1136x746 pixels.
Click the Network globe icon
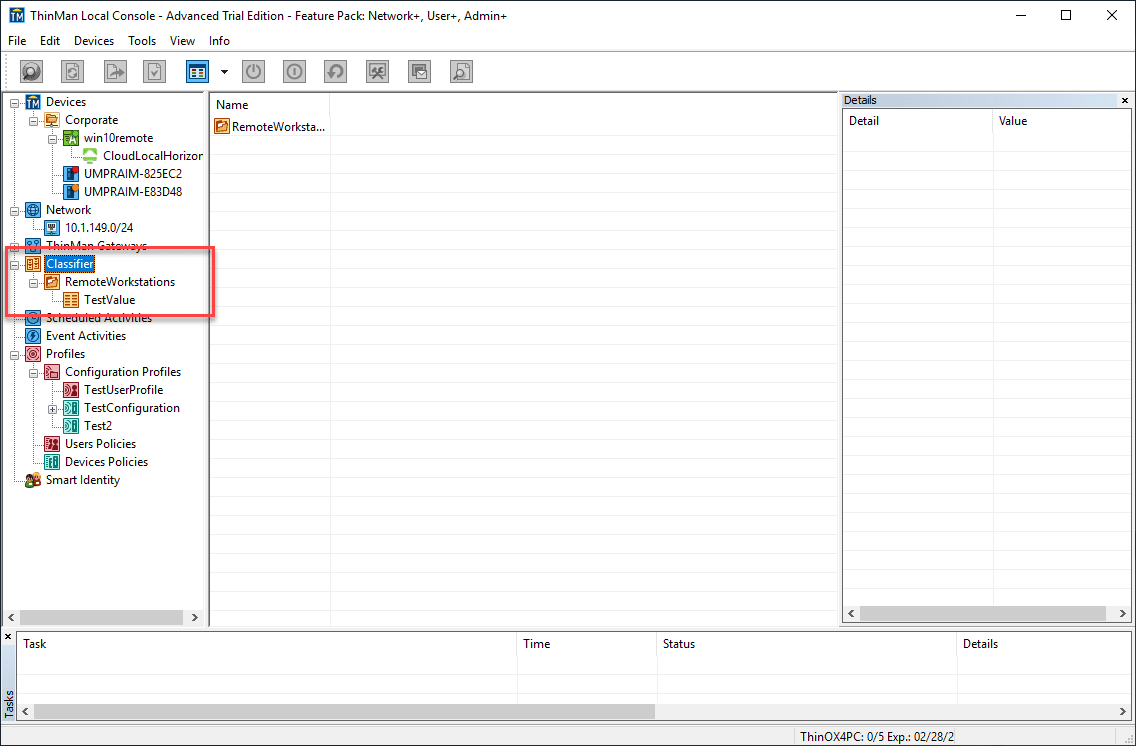pyautogui.click(x=33, y=210)
